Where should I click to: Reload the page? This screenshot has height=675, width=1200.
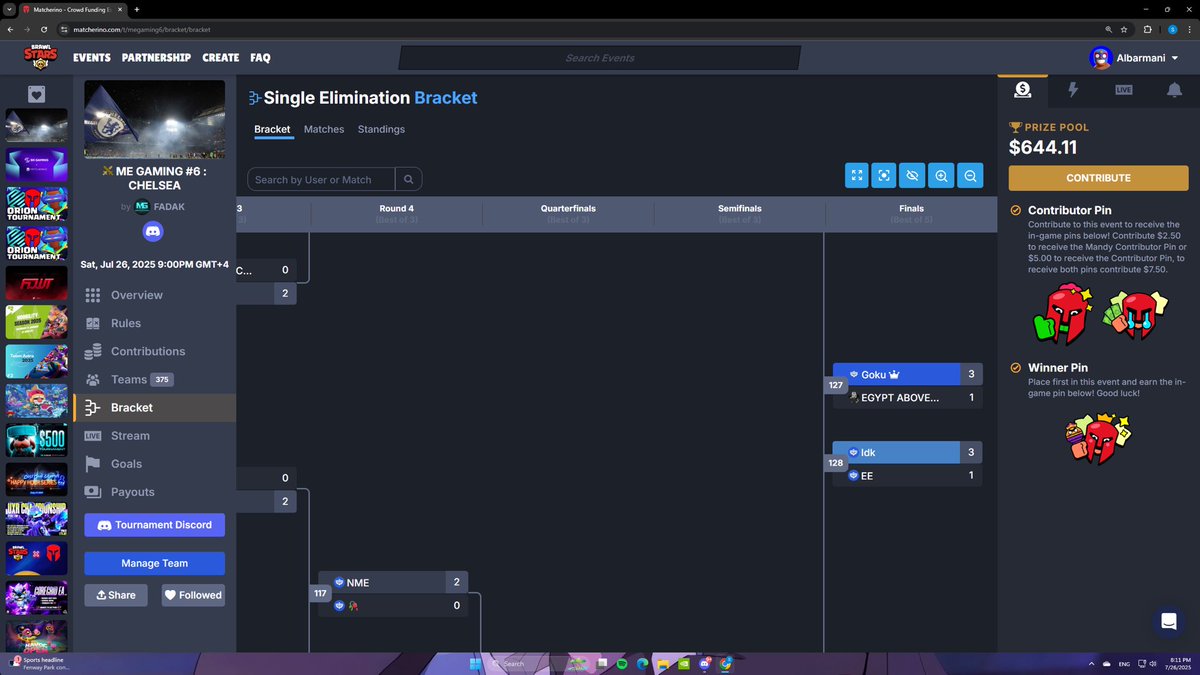pos(43,30)
